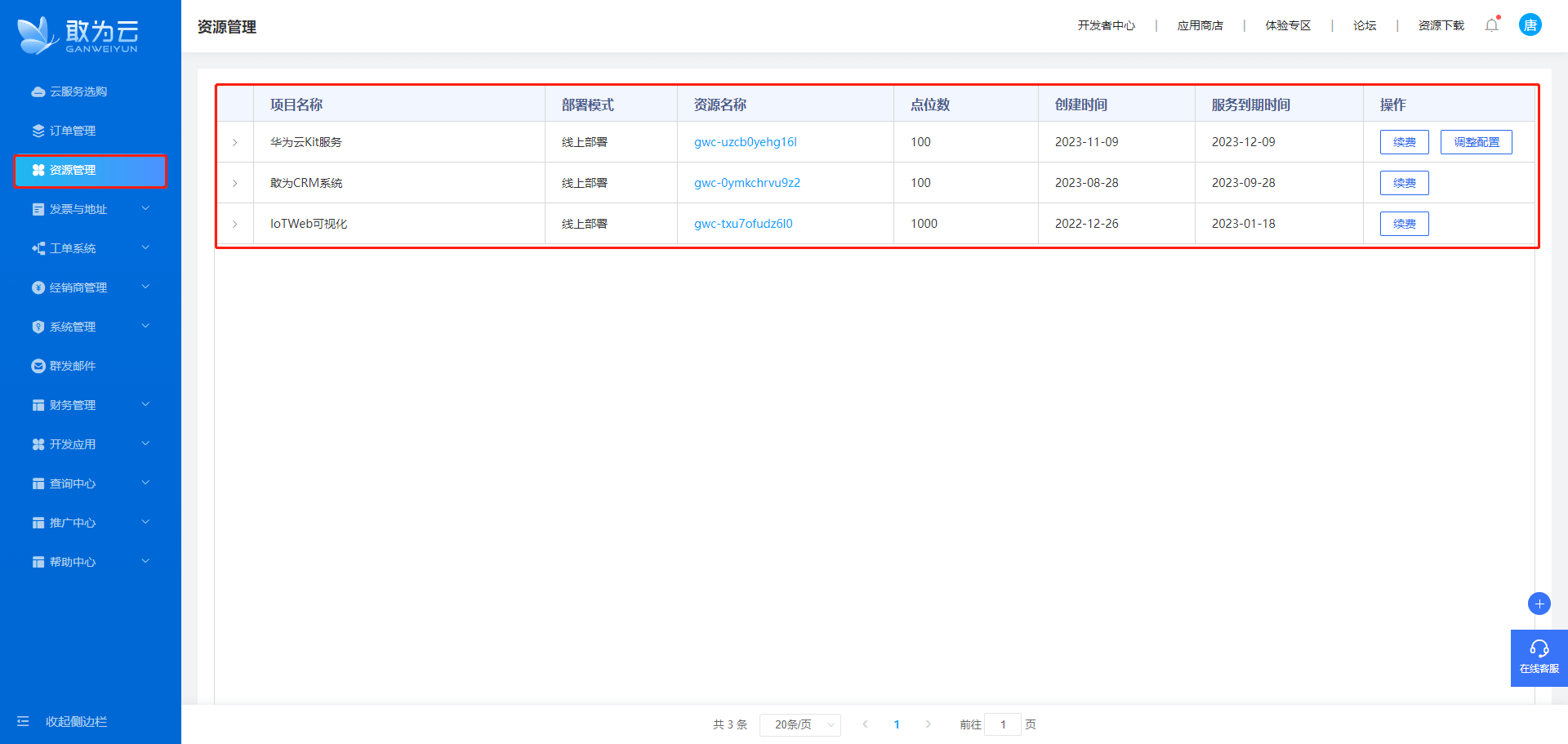Click the notification bell icon
This screenshot has width=1568, height=744.
click(x=1491, y=25)
